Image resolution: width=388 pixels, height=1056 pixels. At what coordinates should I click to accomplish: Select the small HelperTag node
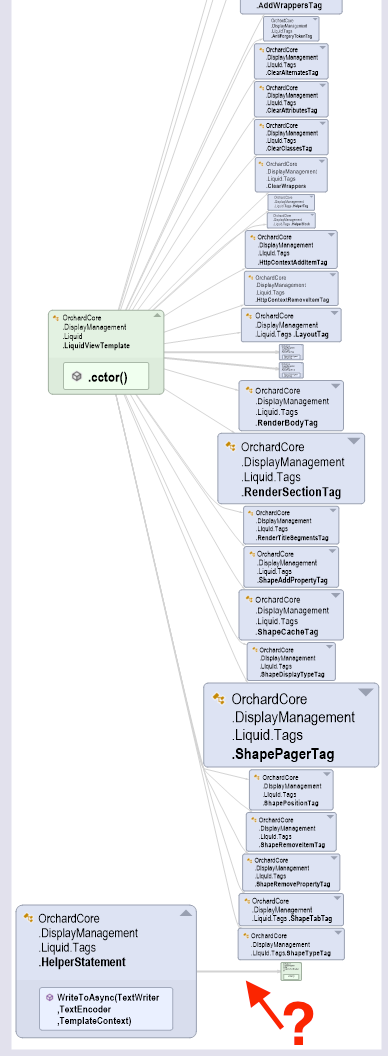[x=291, y=203]
